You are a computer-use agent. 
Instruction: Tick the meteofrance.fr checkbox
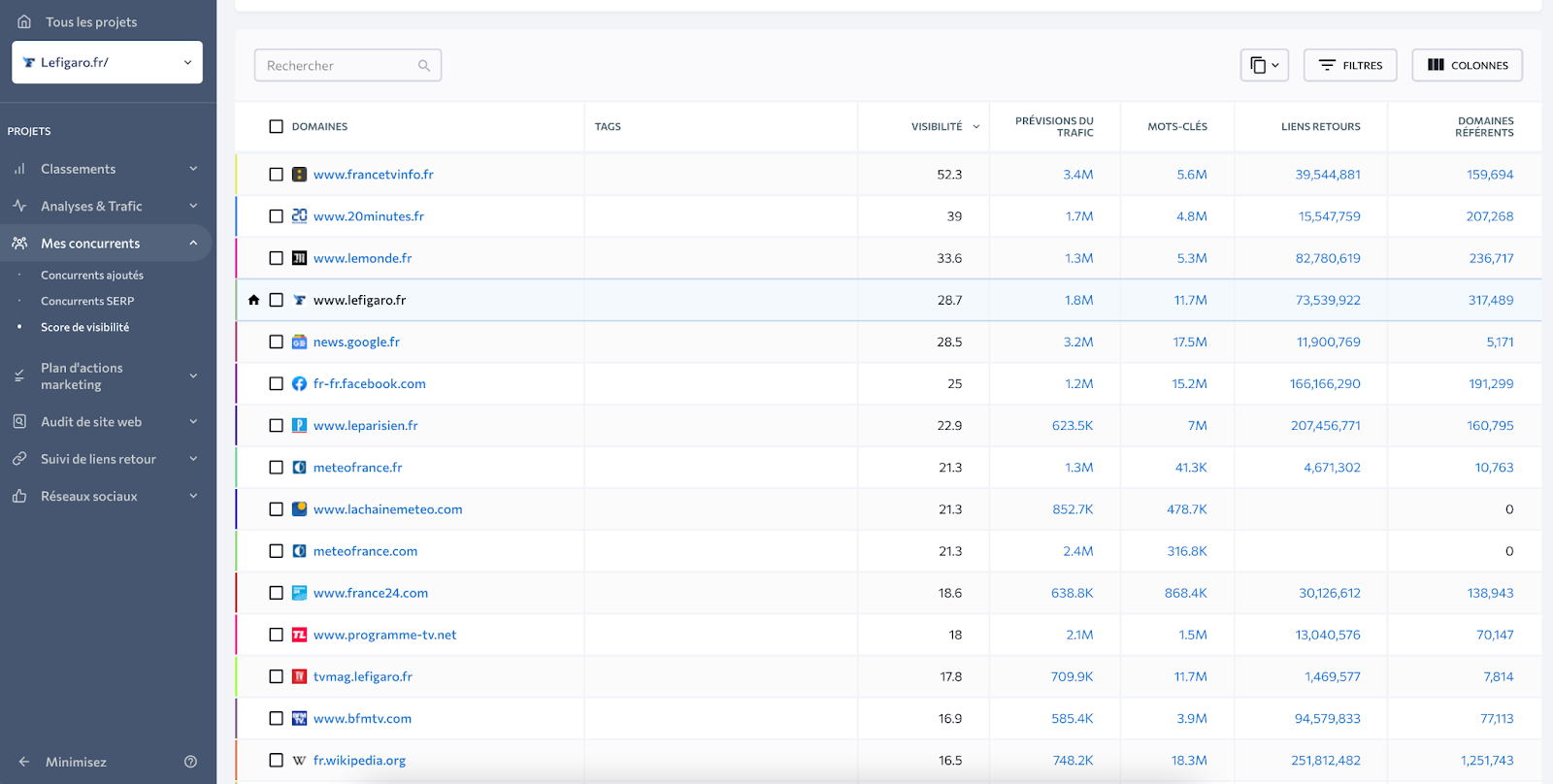tap(276, 467)
